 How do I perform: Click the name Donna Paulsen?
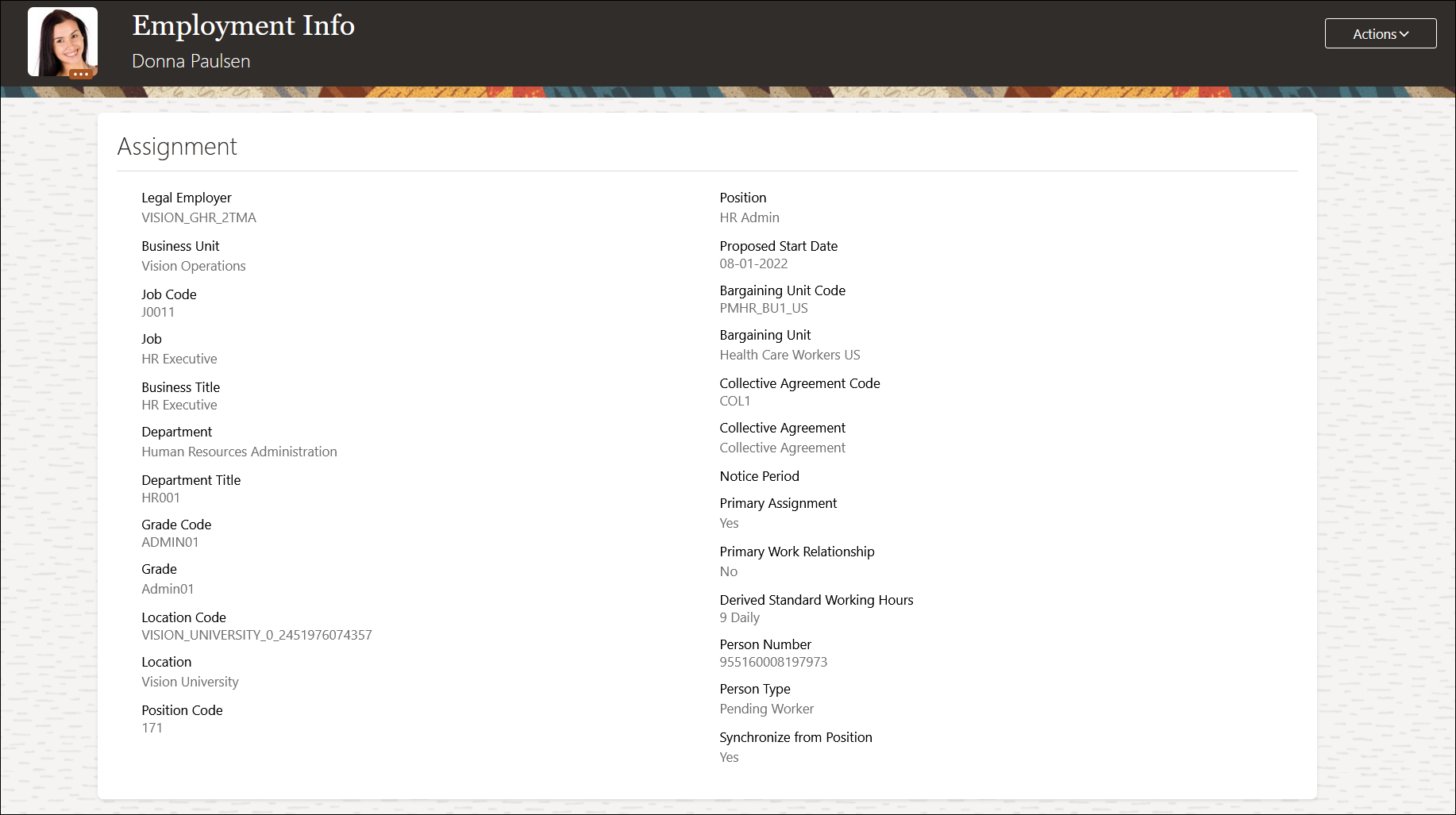tap(191, 61)
